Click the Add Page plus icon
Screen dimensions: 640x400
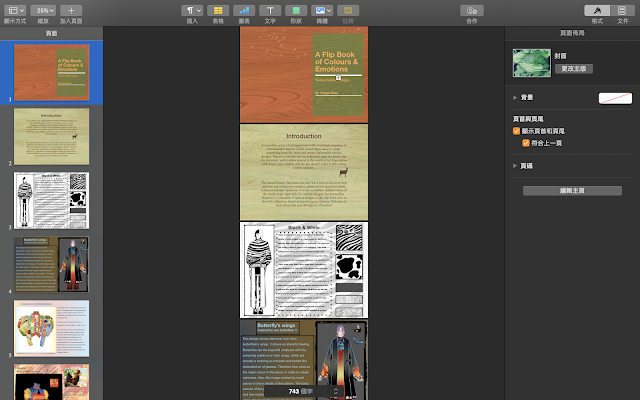click(71, 11)
